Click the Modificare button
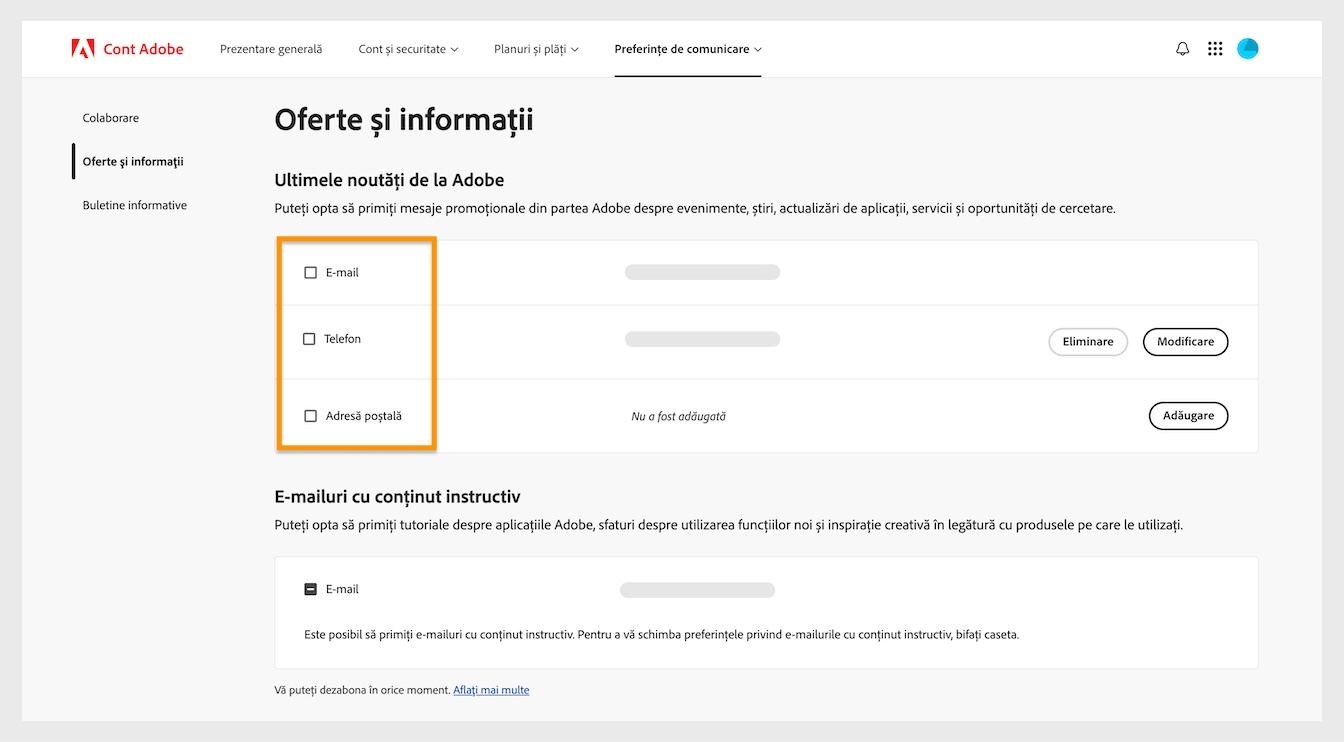This screenshot has width=1344, height=742. (x=1185, y=341)
